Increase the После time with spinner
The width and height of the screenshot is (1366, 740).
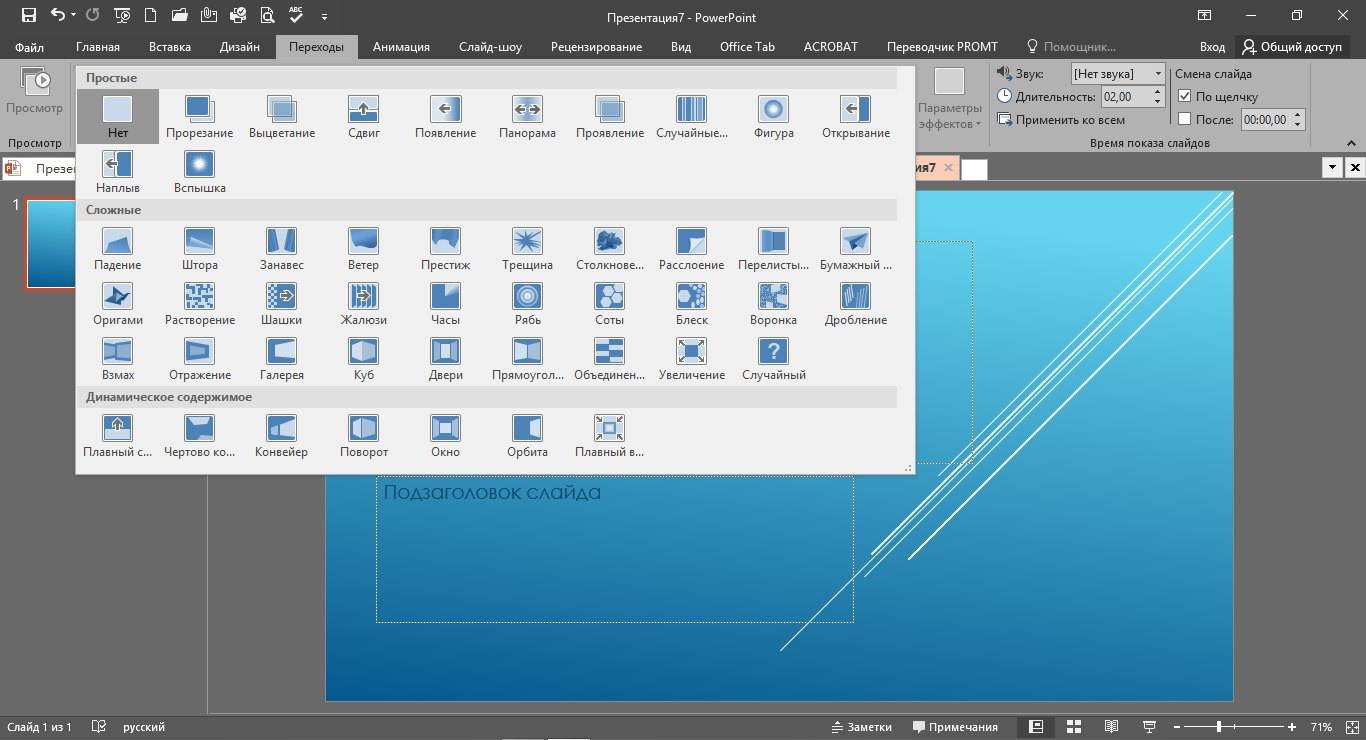click(1298, 115)
